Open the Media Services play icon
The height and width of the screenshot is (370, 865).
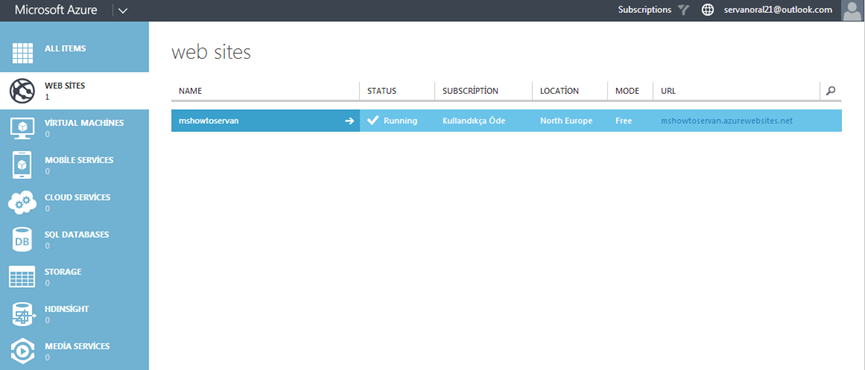click(x=23, y=351)
